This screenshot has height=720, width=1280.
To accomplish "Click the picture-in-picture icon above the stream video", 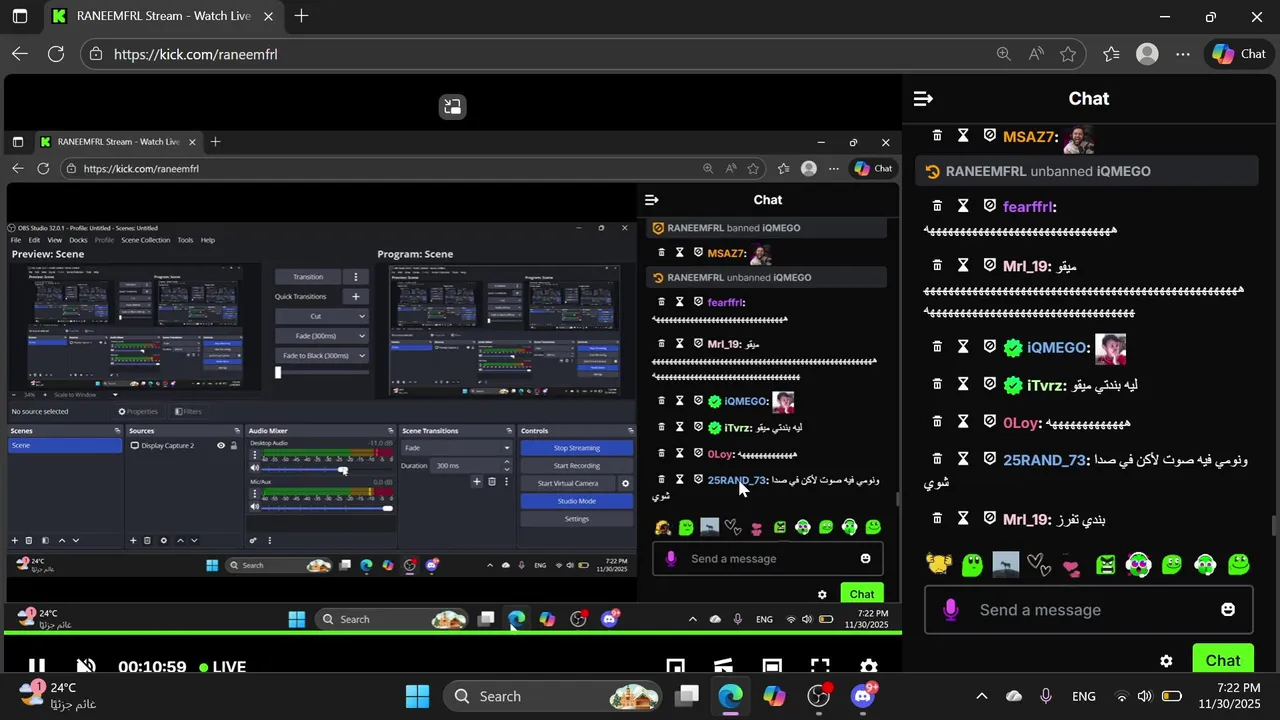I will click(453, 107).
